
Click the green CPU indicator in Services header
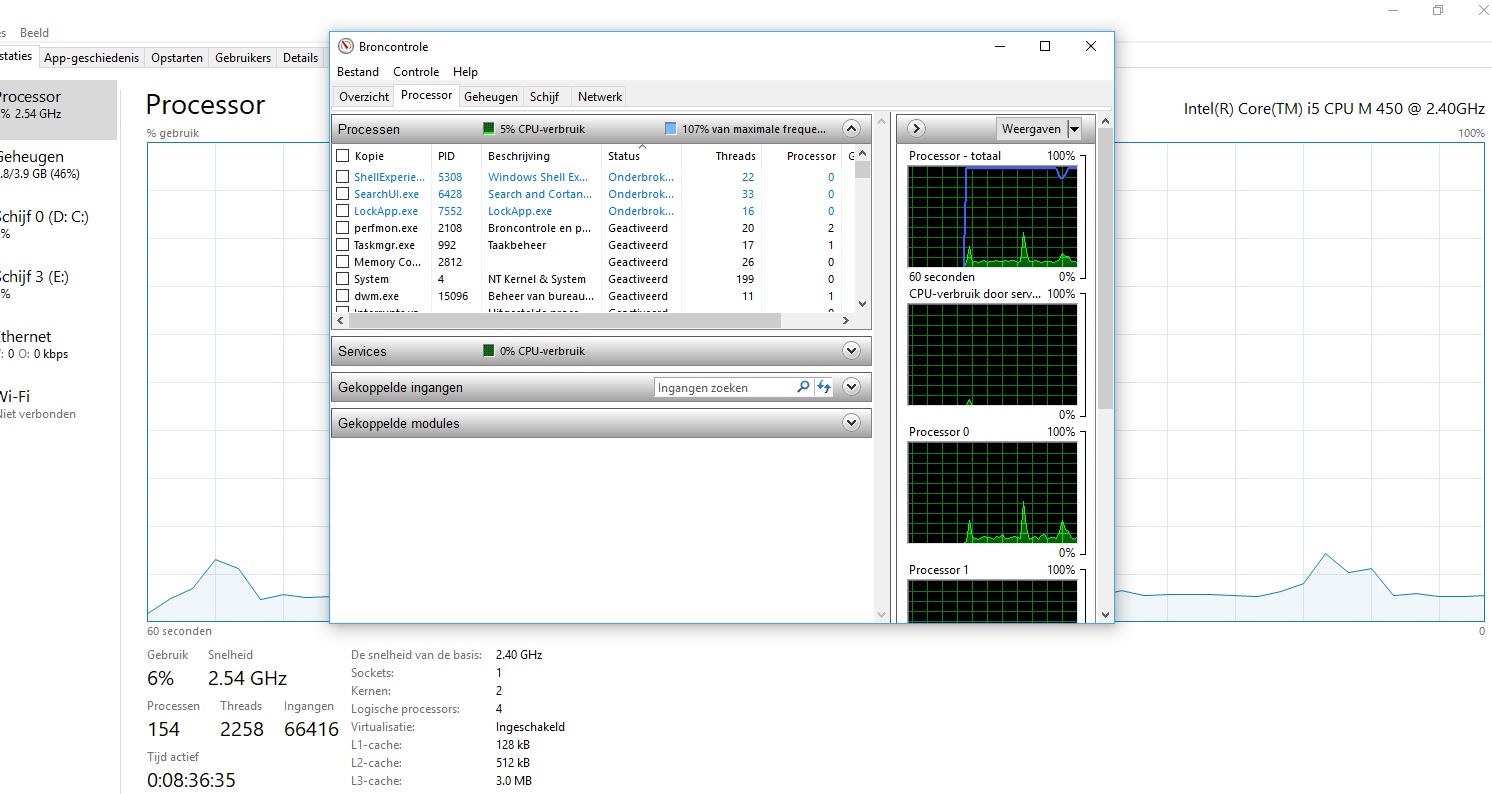pos(489,351)
